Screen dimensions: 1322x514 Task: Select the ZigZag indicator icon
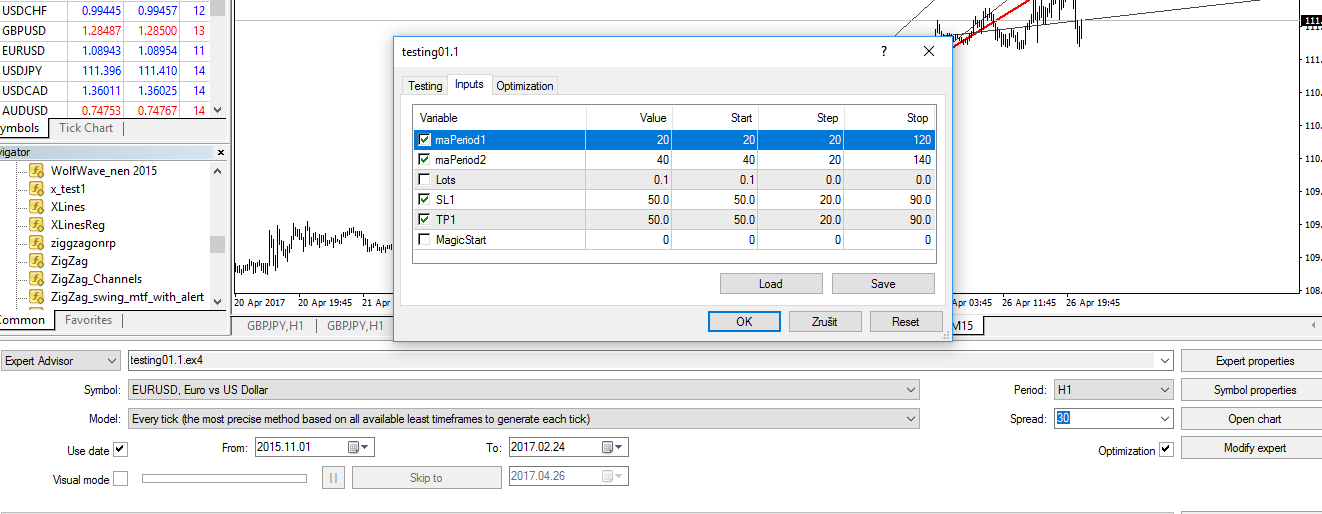pyautogui.click(x=37, y=261)
